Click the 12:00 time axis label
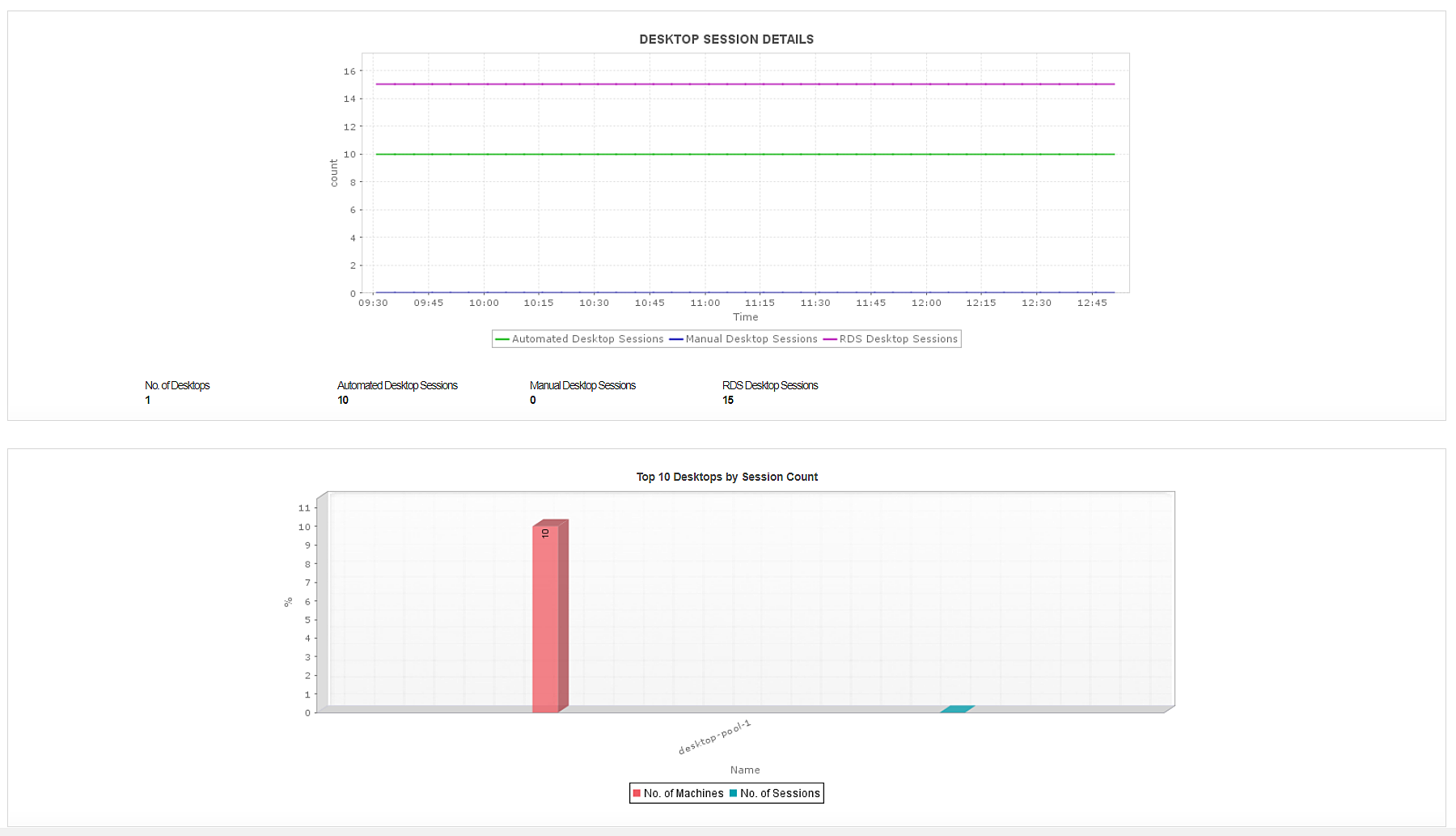This screenshot has height=836, width=1456. point(926,303)
